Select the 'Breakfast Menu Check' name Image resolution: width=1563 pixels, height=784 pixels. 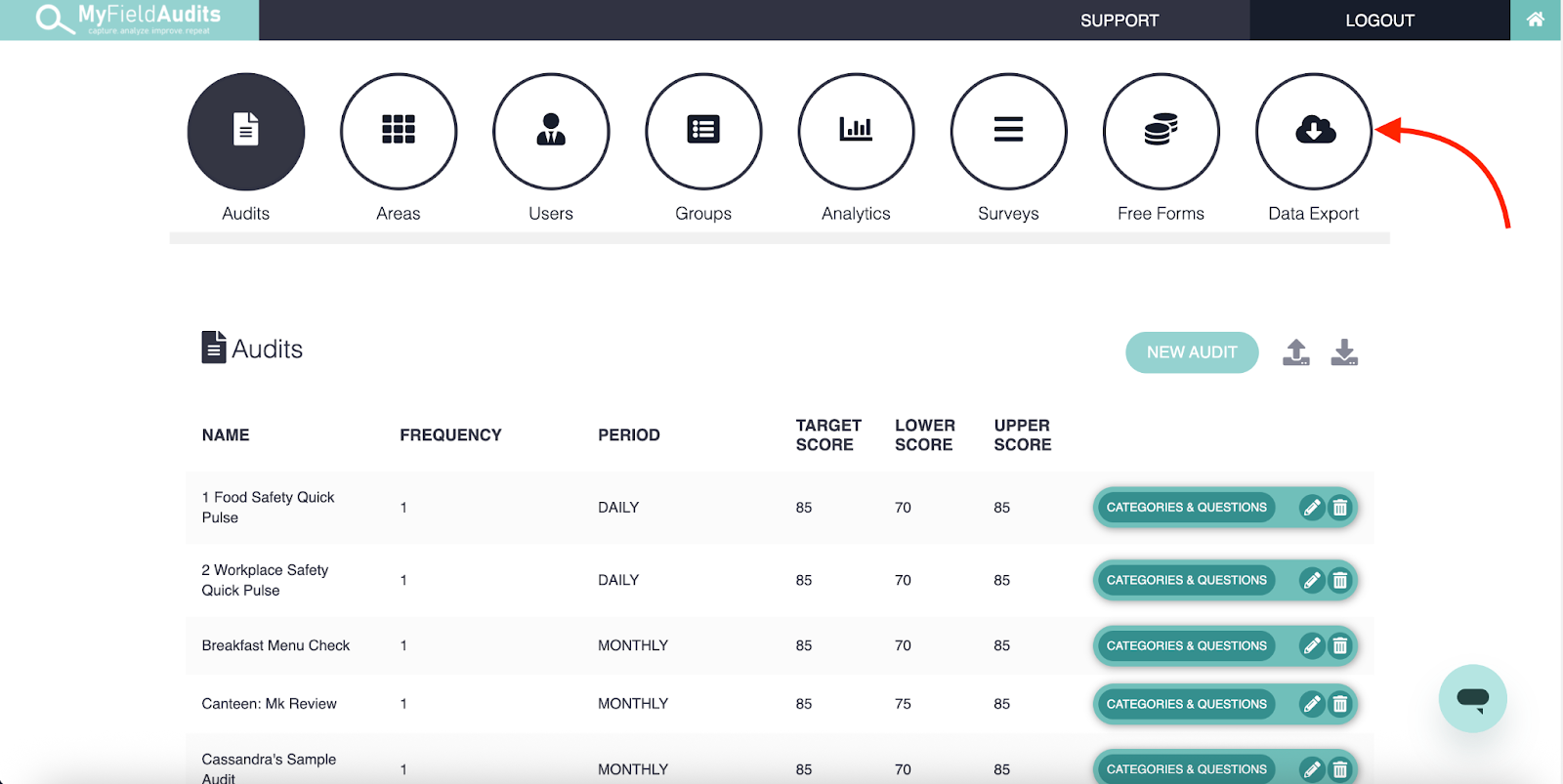[x=275, y=645]
